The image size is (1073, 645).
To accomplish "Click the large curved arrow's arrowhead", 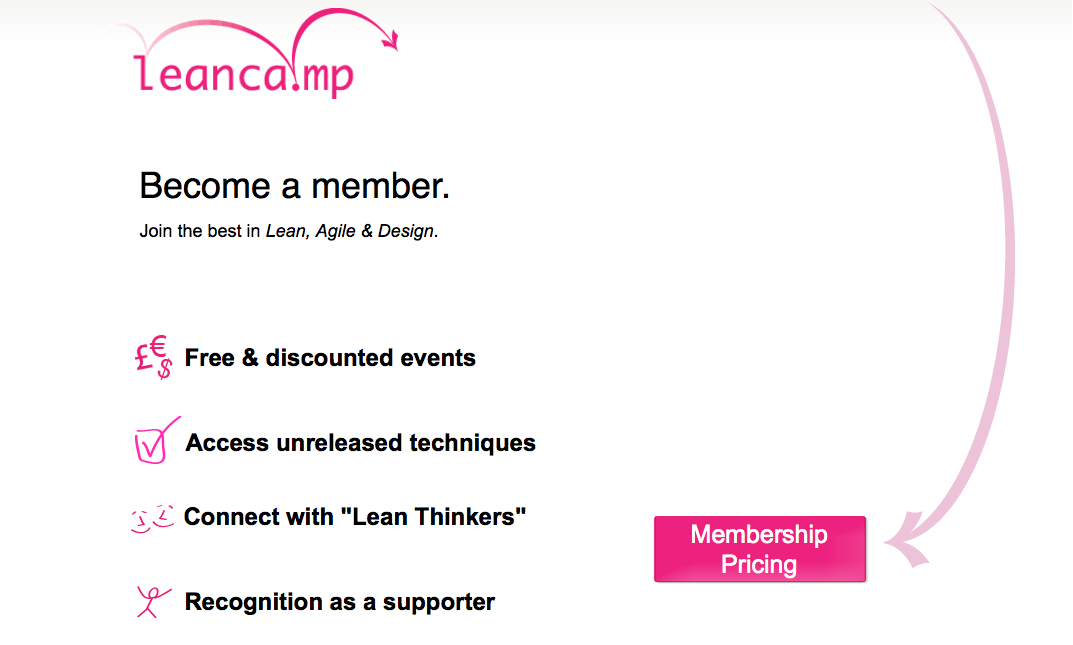I will (907, 540).
